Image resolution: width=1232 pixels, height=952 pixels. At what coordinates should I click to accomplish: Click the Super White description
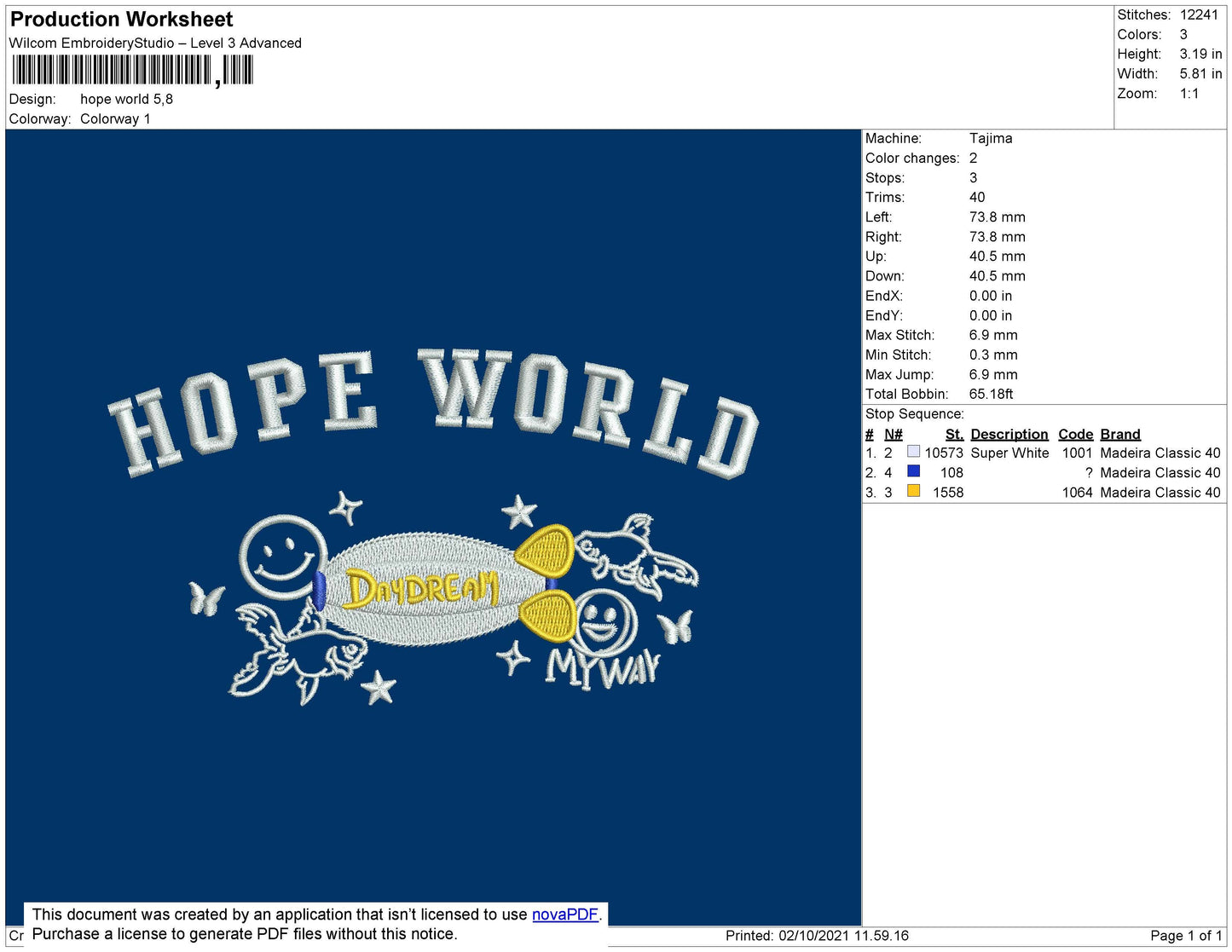point(1009,453)
